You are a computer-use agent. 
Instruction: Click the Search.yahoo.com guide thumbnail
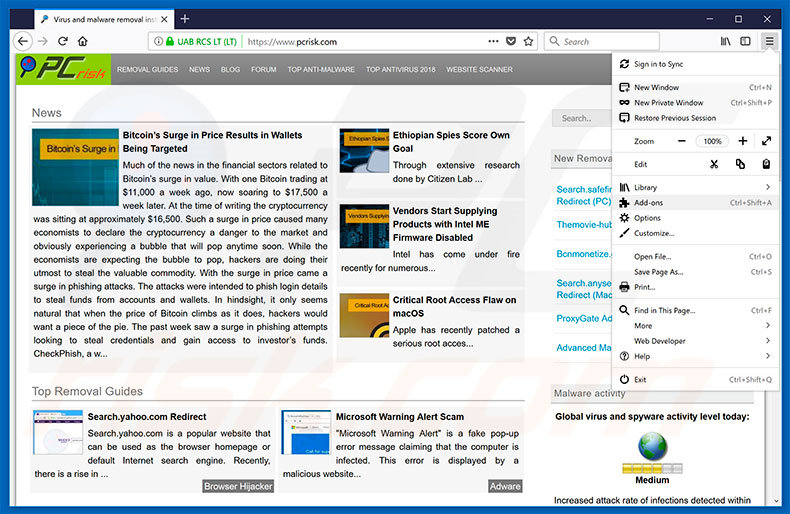pos(58,432)
